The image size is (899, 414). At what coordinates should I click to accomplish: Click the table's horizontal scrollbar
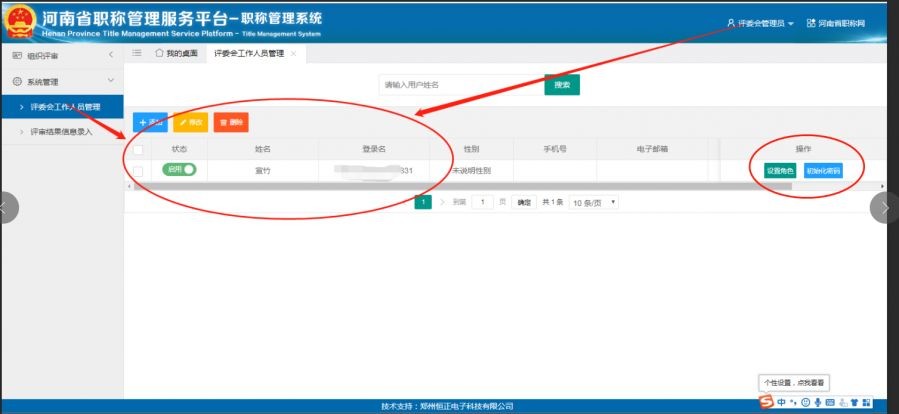462,186
